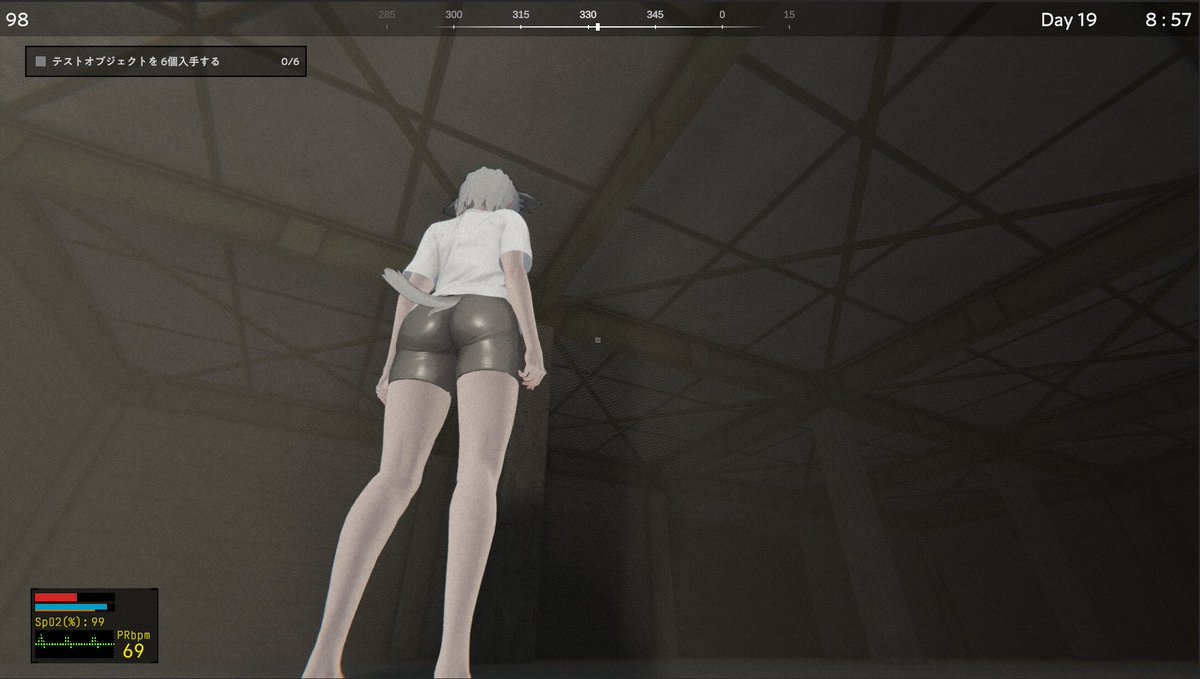
Task: Toggle the quest tracker panel
Action: [x=166, y=61]
